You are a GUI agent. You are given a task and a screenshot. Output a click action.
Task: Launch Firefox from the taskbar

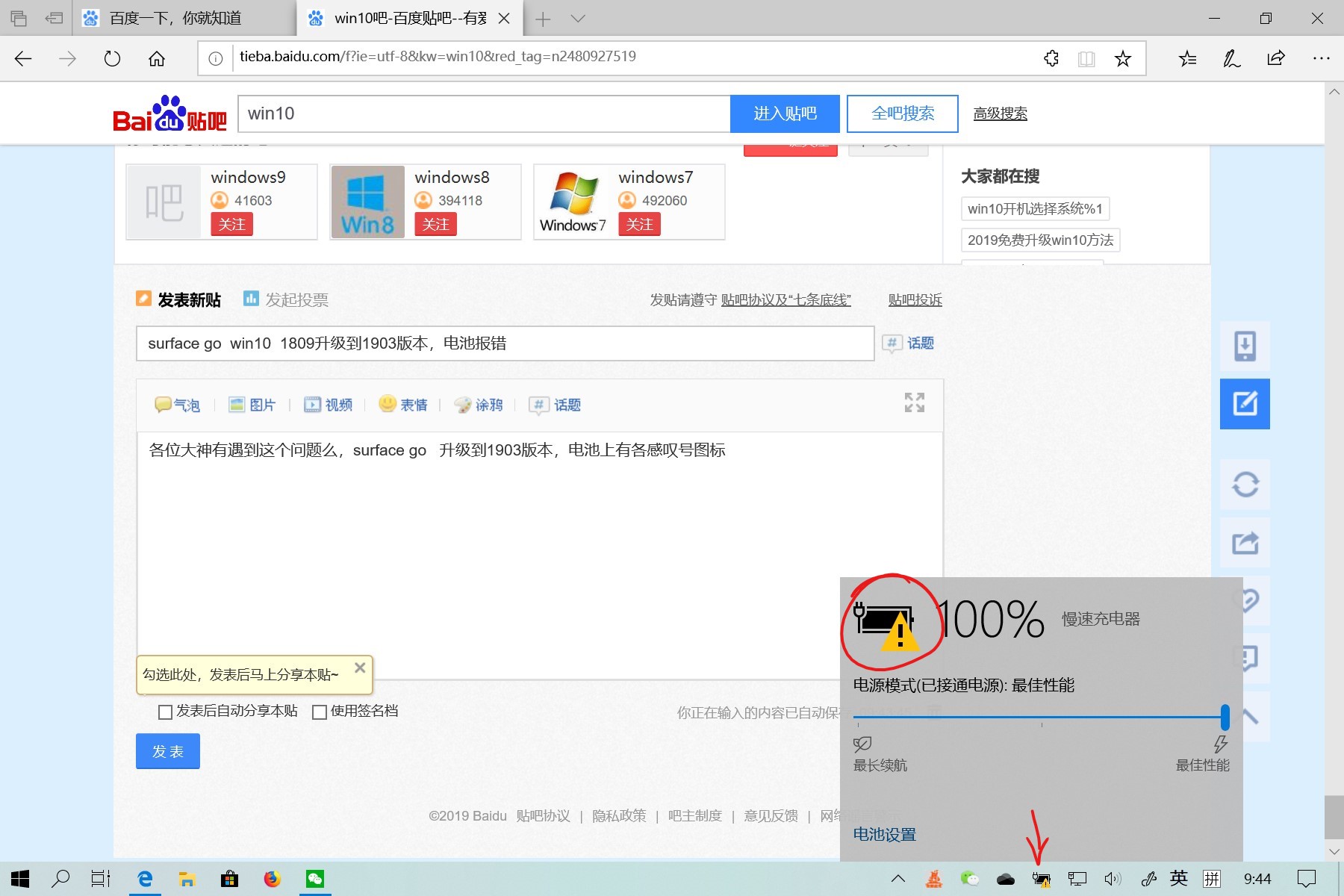(273, 879)
